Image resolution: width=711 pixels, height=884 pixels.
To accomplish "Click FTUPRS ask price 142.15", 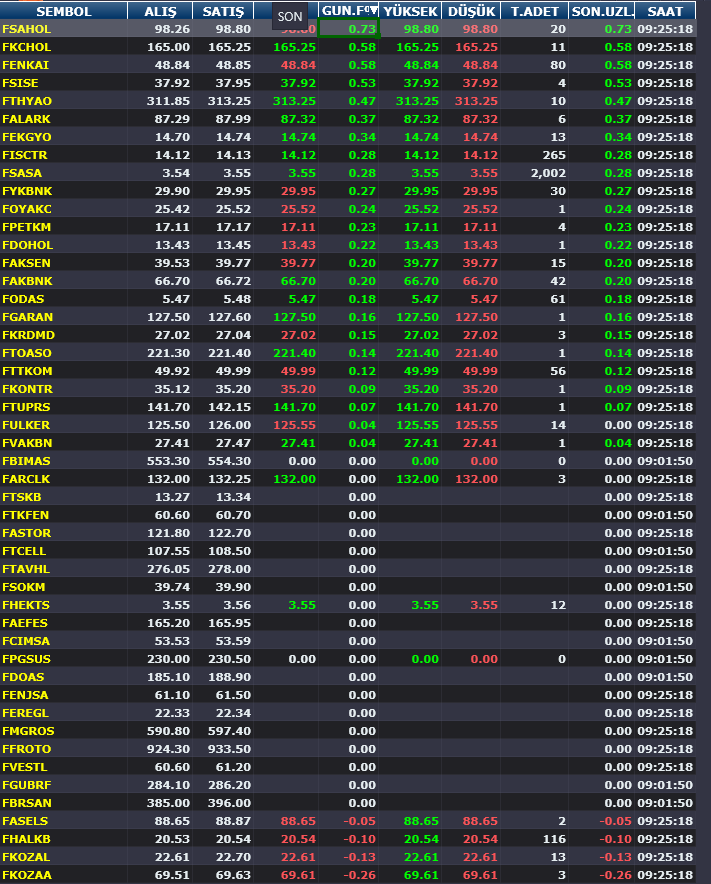I will click(x=229, y=408).
